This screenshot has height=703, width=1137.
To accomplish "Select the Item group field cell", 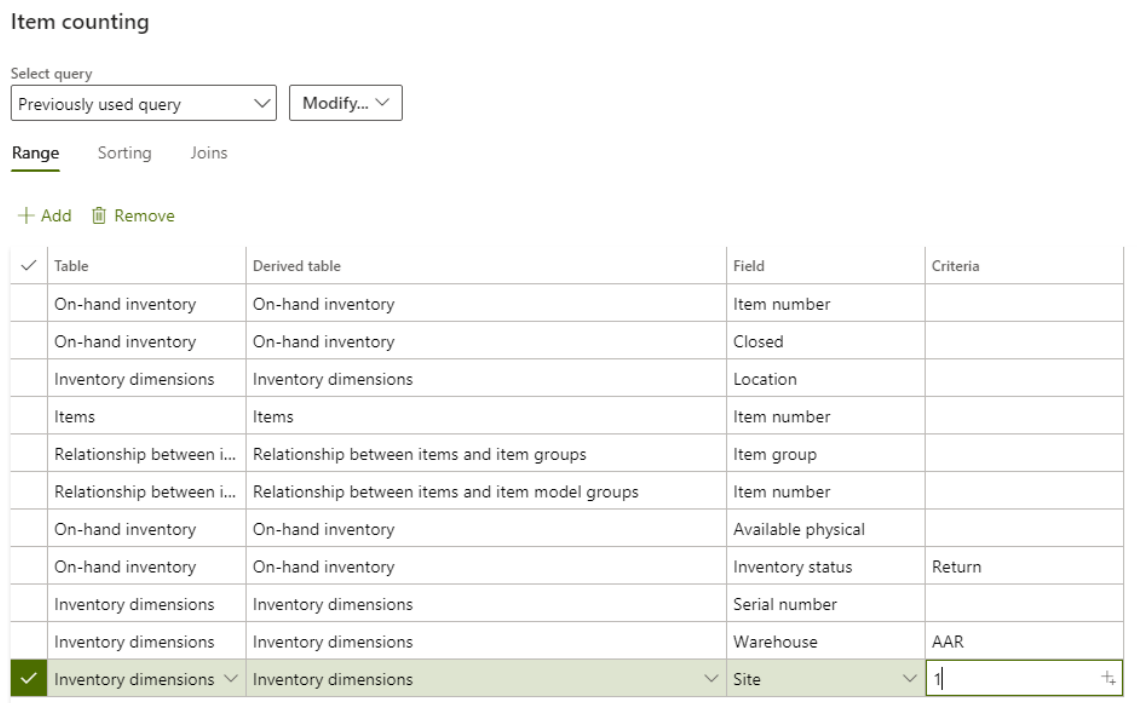I will (x=775, y=454).
